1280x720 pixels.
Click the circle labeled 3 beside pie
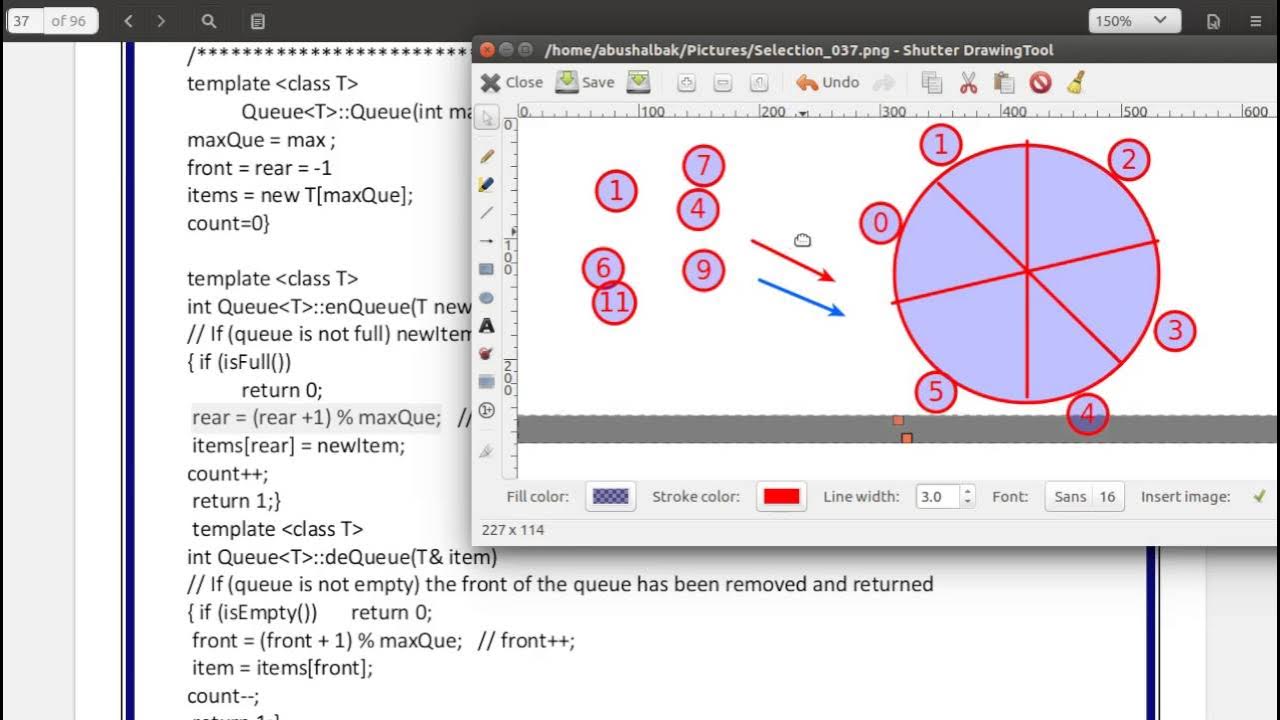(x=1175, y=330)
